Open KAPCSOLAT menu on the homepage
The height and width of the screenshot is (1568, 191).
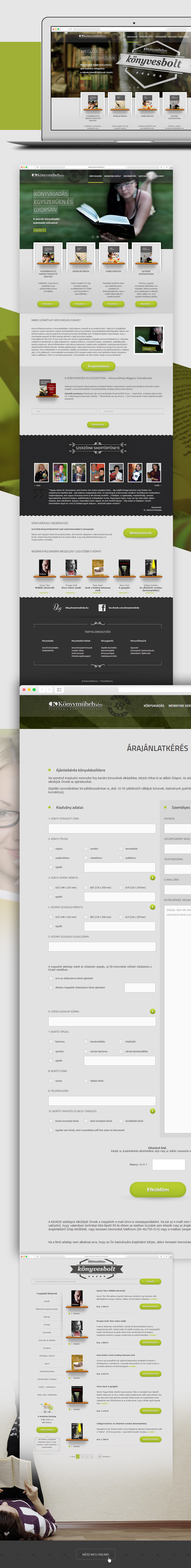click(x=144, y=176)
